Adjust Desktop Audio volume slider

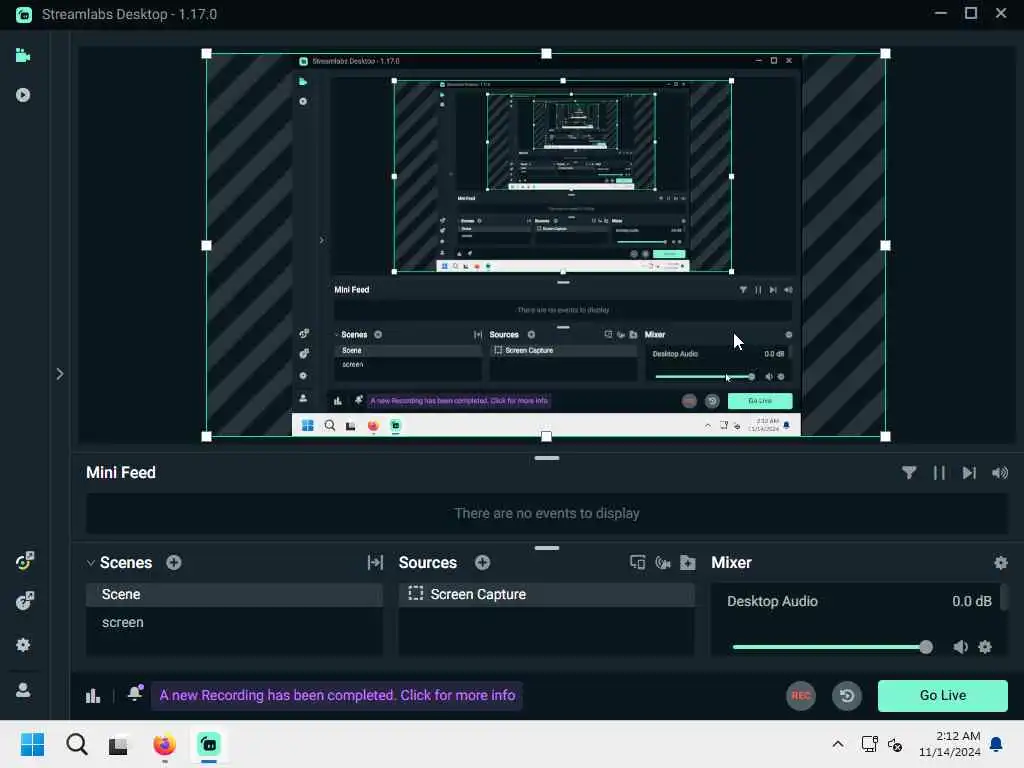click(833, 647)
